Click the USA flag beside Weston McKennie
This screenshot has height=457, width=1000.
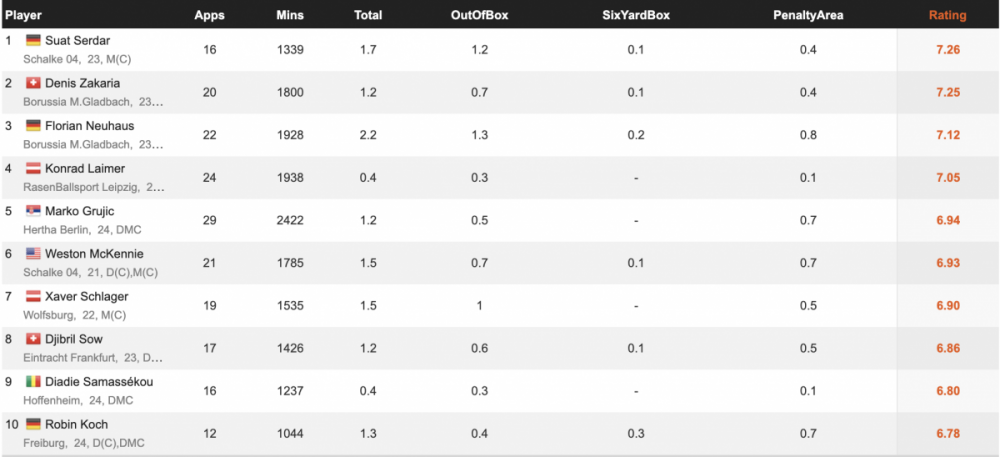coord(33,254)
